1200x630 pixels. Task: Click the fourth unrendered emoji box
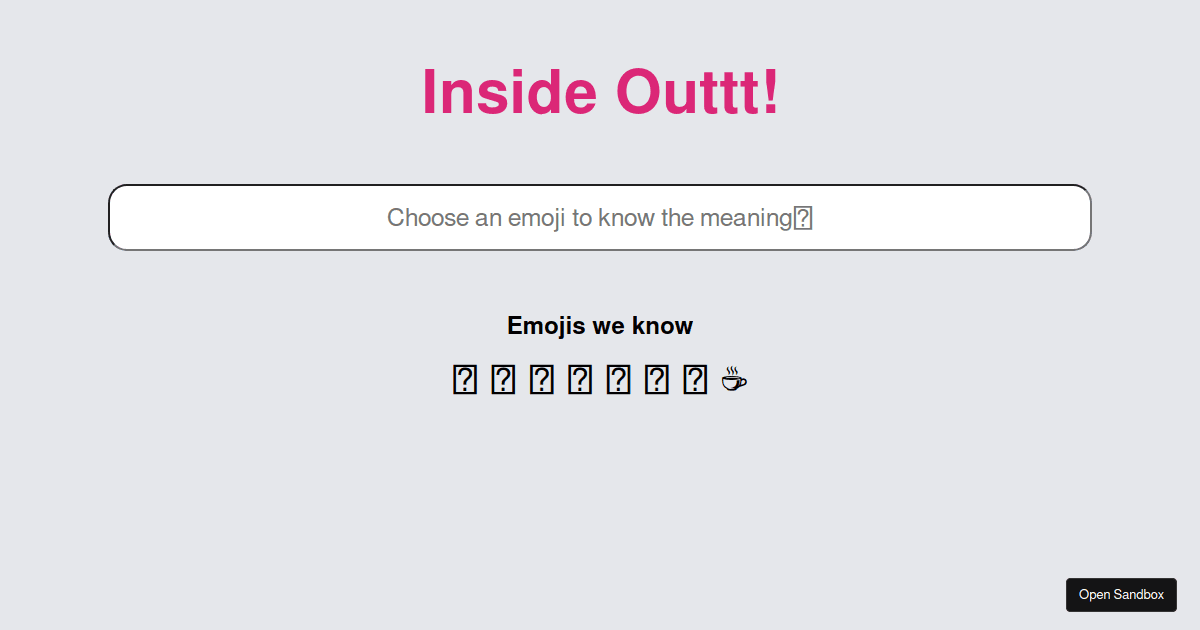(x=579, y=380)
